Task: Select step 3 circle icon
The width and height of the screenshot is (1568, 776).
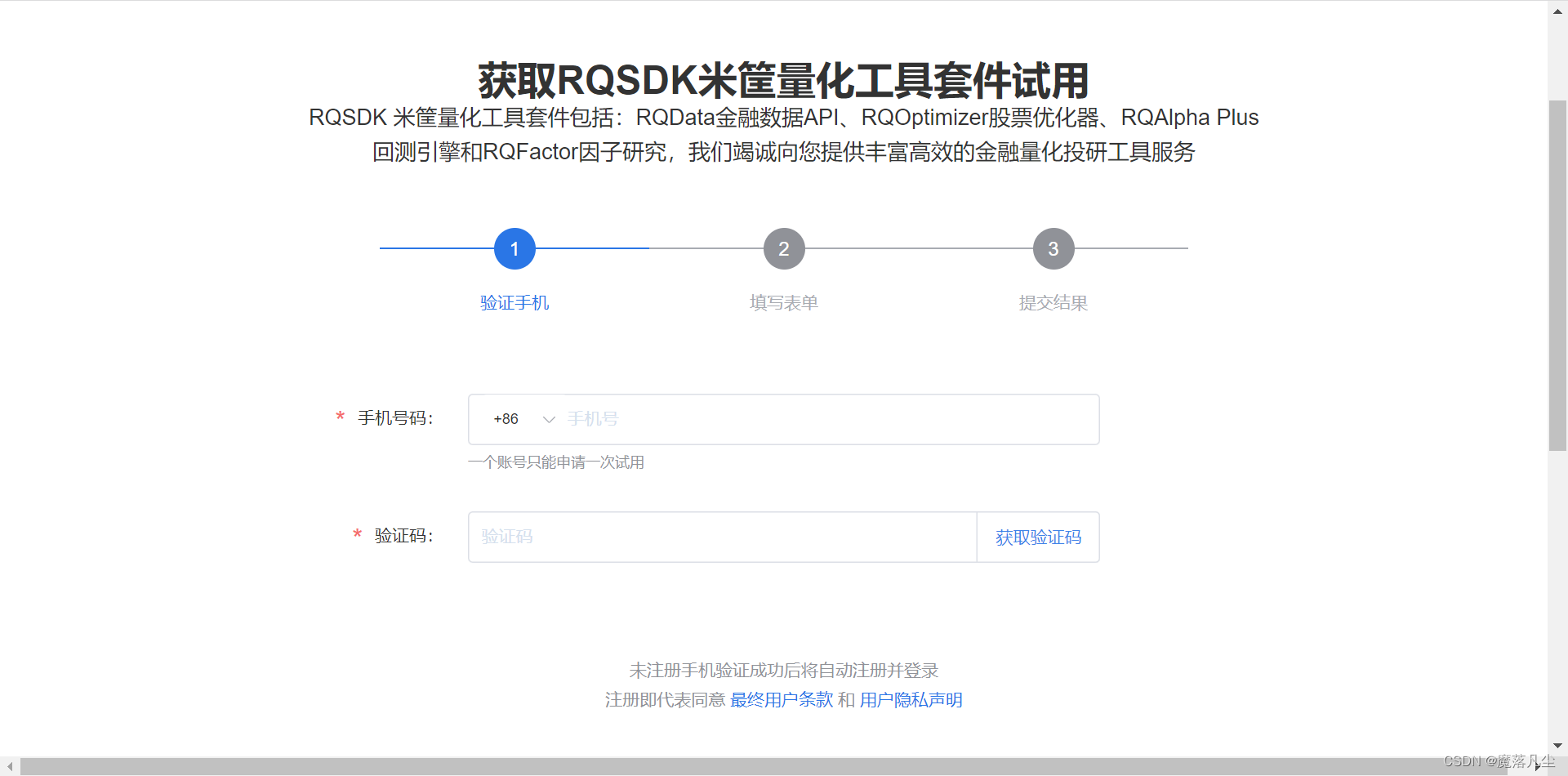Action: (1053, 248)
